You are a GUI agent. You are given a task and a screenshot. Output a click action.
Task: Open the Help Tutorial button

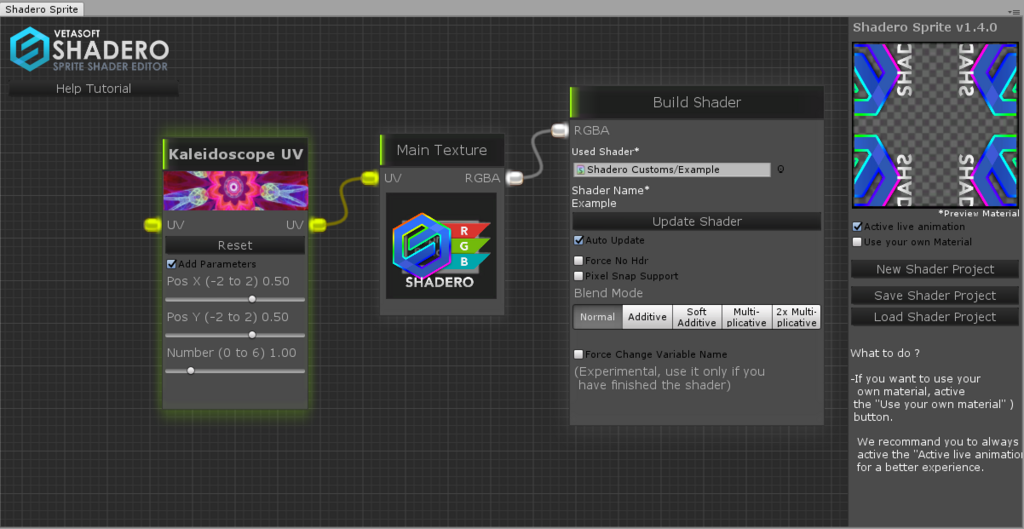93,88
